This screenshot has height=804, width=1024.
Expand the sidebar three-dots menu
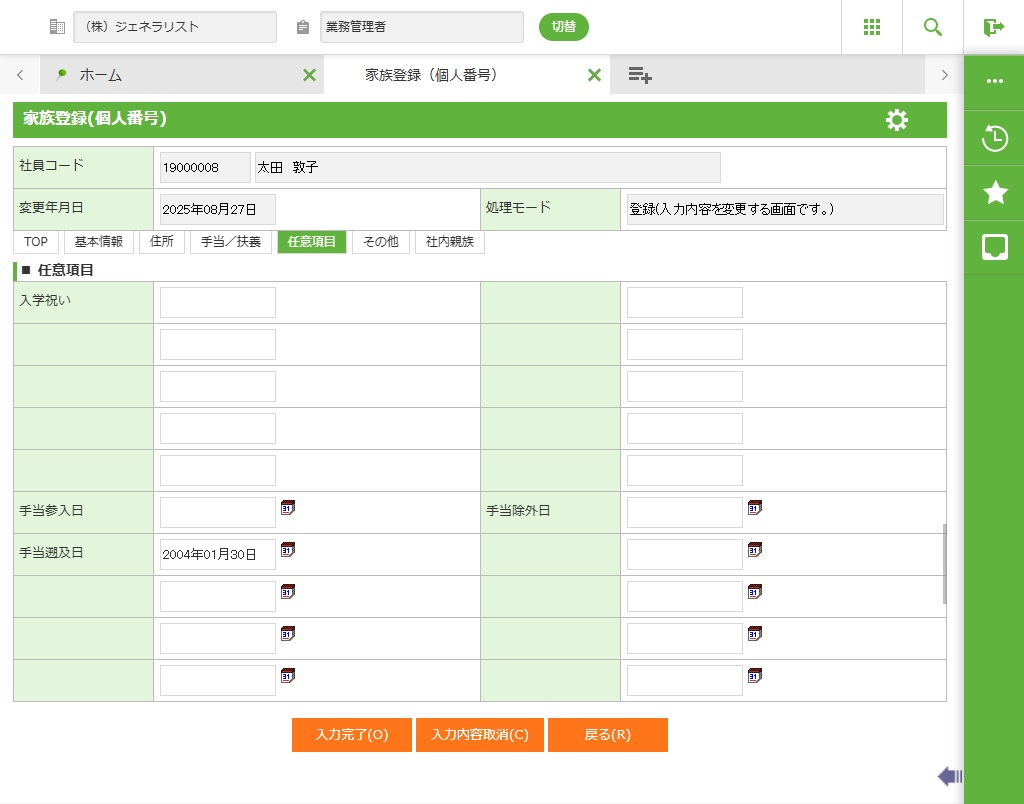[x=994, y=82]
